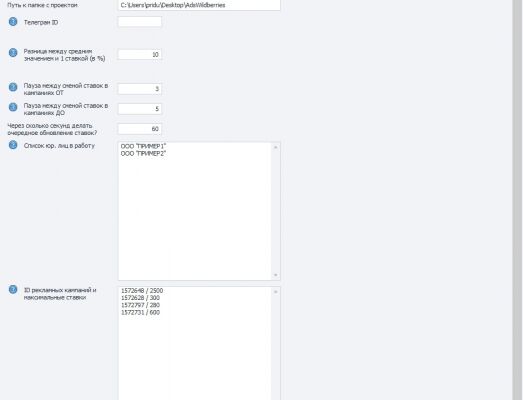
Task: Select the row 1572797 / 280
Action: tap(140, 305)
